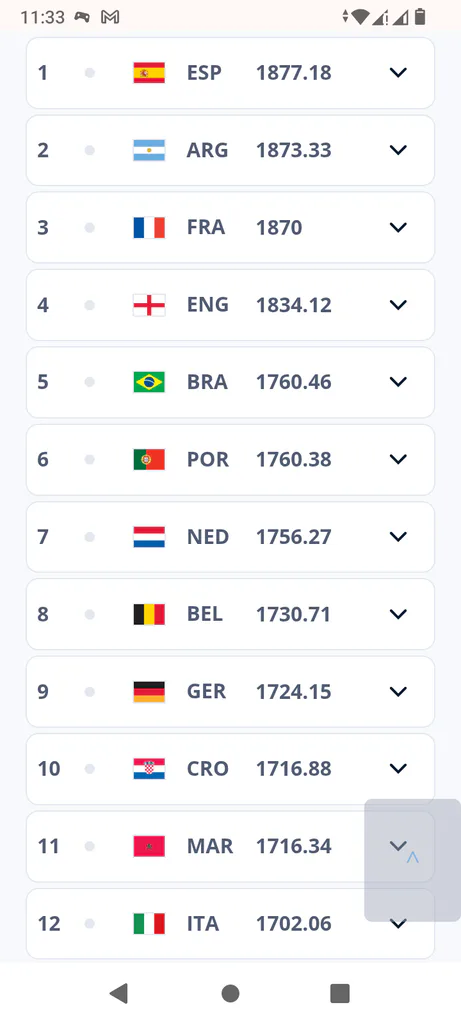The width and height of the screenshot is (461, 1024).
Task: Expand the BEL ranking row chevron
Action: point(398,614)
